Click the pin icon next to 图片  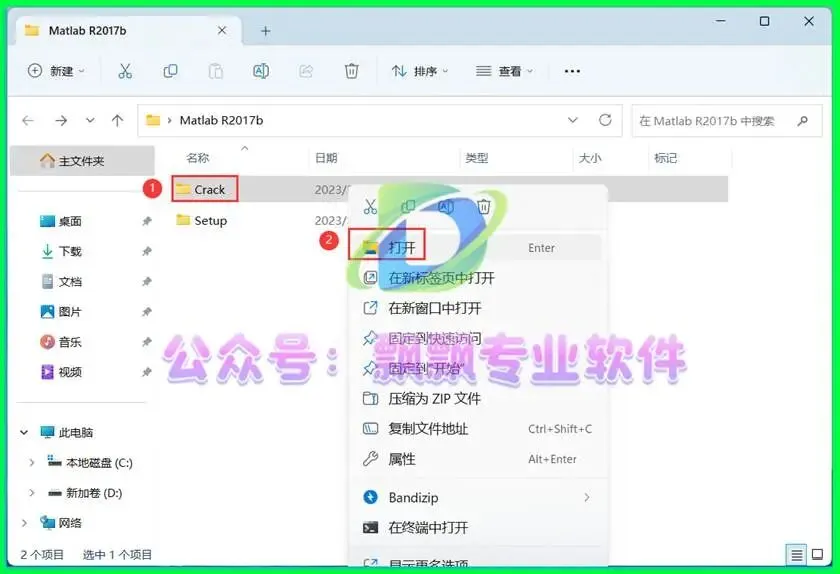coord(146,311)
